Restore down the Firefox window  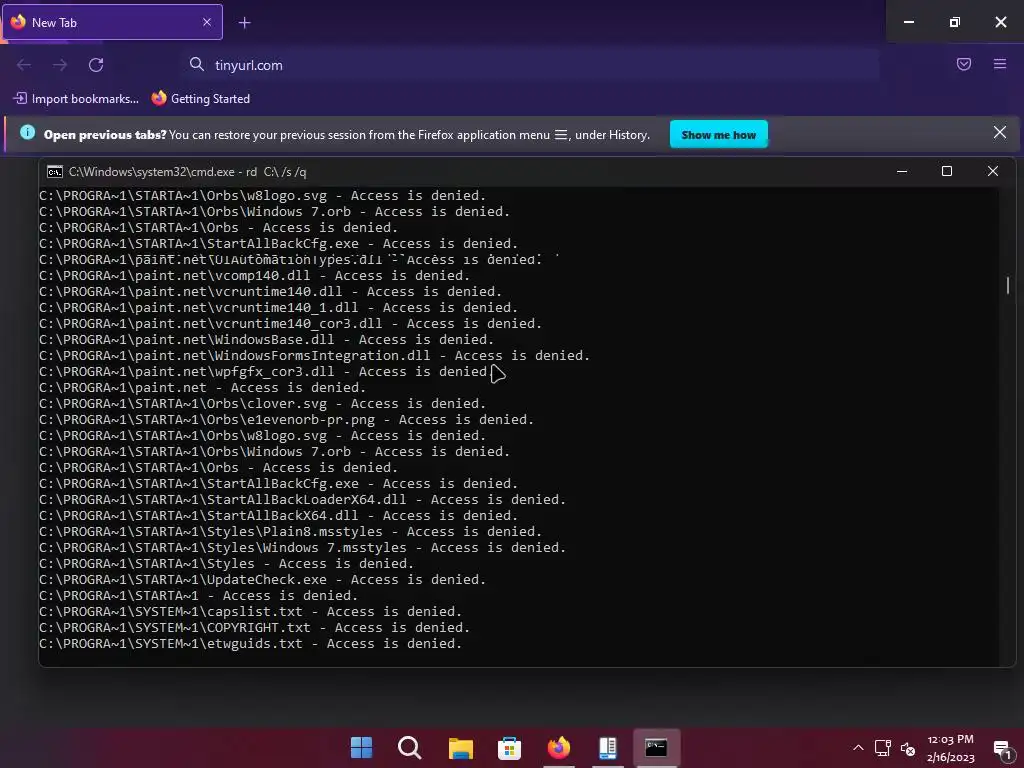pyautogui.click(x=955, y=22)
